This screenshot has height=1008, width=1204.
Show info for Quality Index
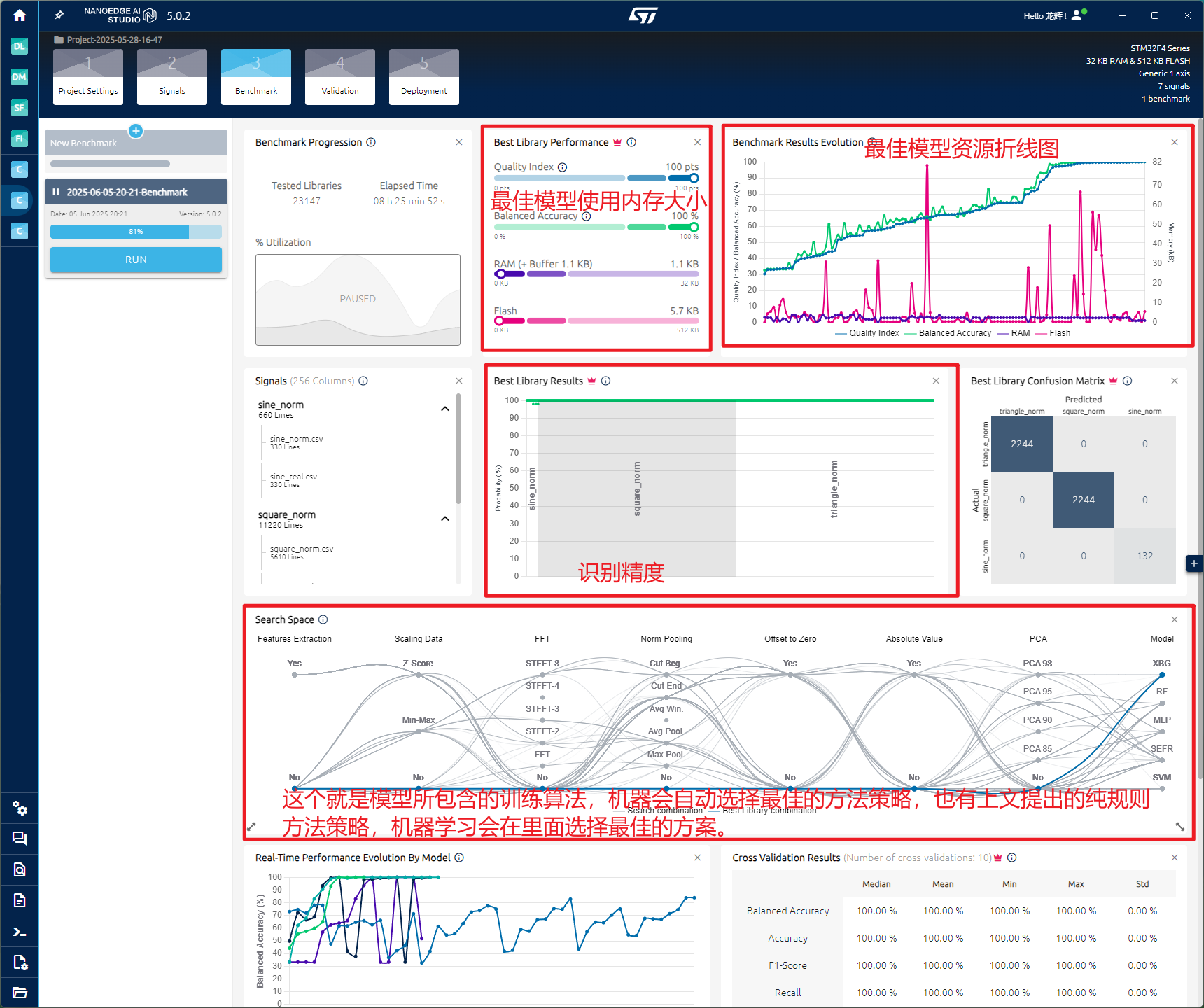[562, 167]
